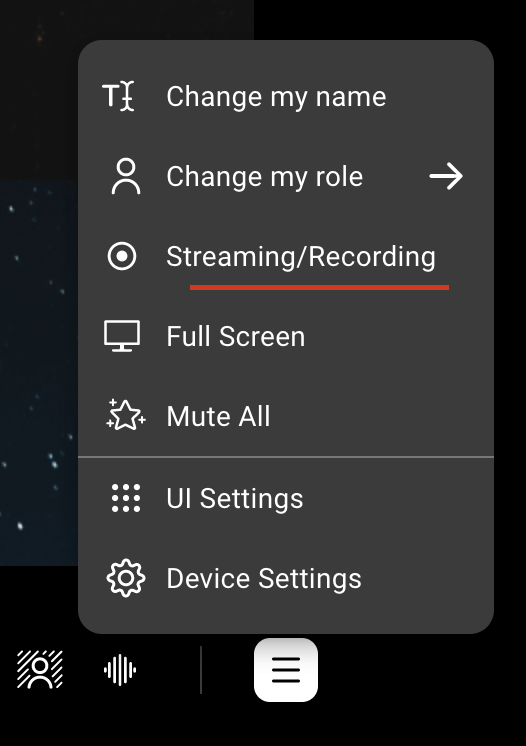This screenshot has width=526, height=746.
Task: Click the sparkle star icon beside Mute All
Action: coord(126,415)
